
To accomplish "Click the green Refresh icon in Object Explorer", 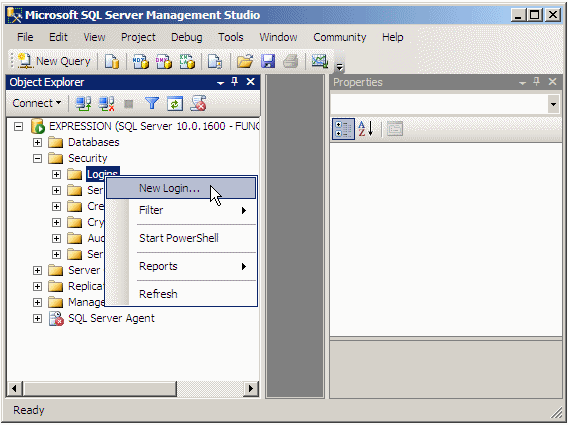I will coord(175,104).
